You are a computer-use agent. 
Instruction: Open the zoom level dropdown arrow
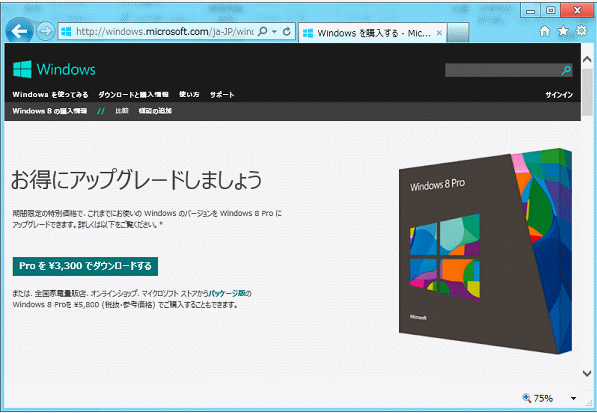point(573,399)
